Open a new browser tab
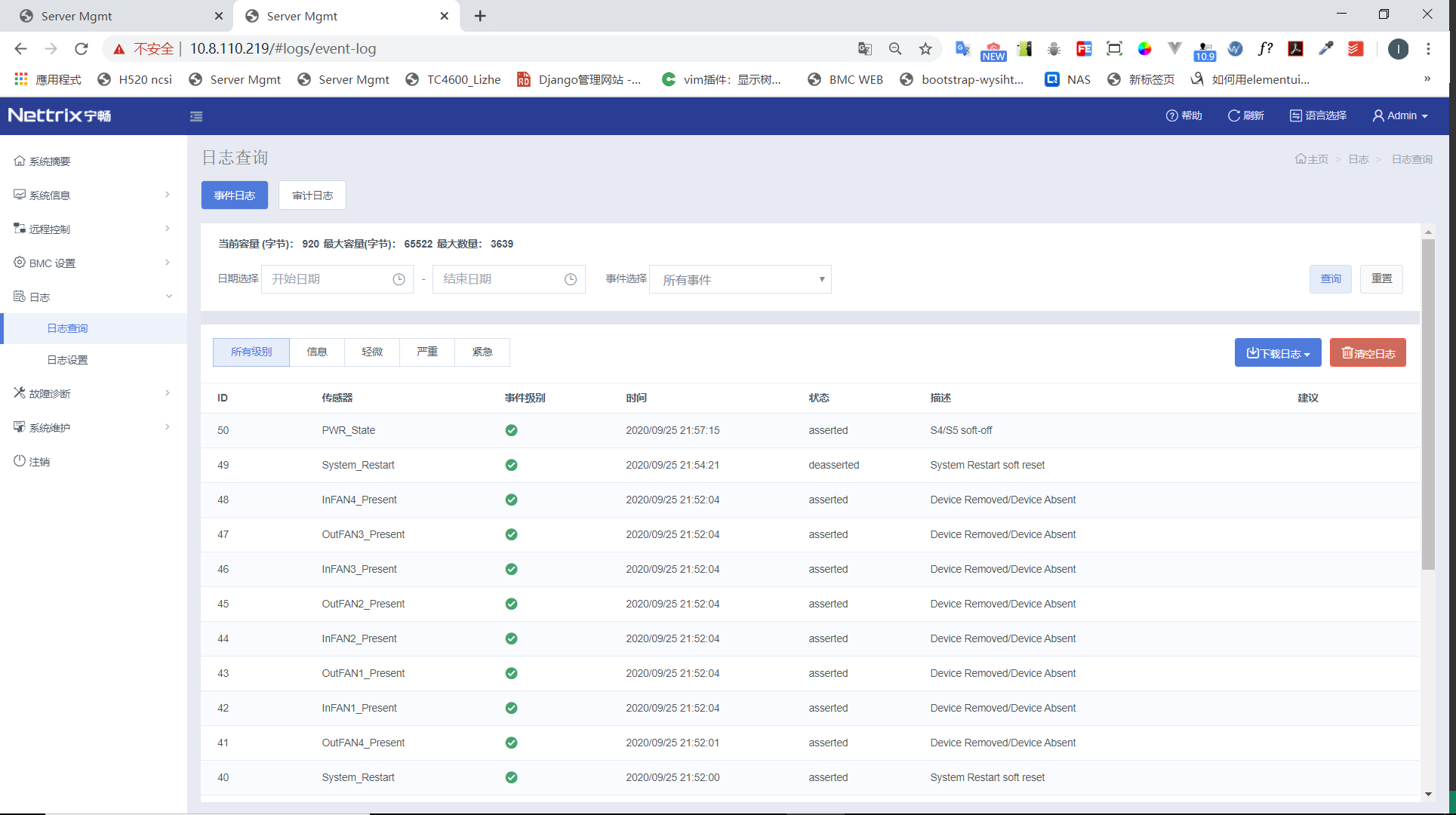Viewport: 1456px width, 815px height. [480, 16]
